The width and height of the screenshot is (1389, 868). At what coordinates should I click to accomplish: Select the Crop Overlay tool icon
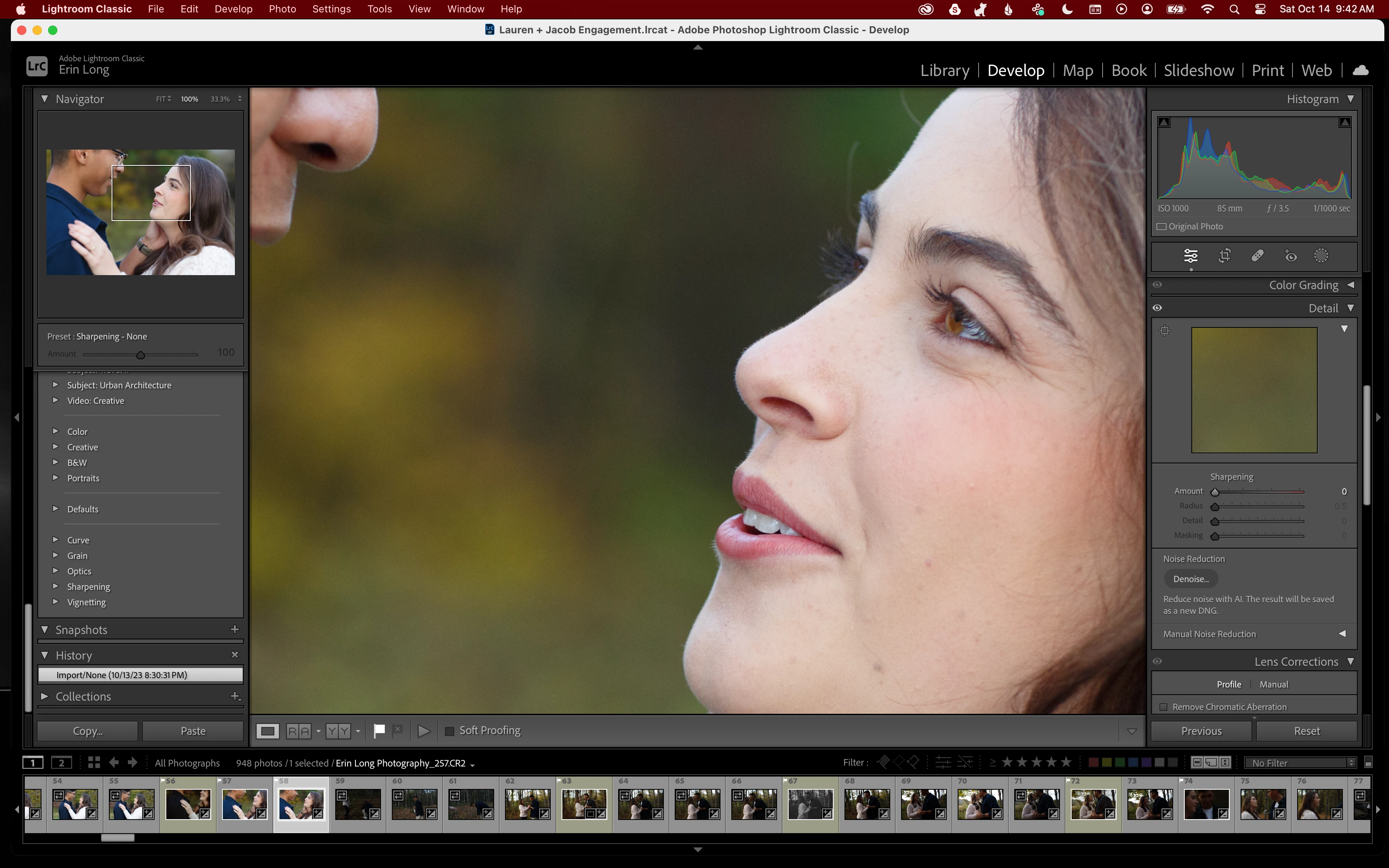(1224, 255)
